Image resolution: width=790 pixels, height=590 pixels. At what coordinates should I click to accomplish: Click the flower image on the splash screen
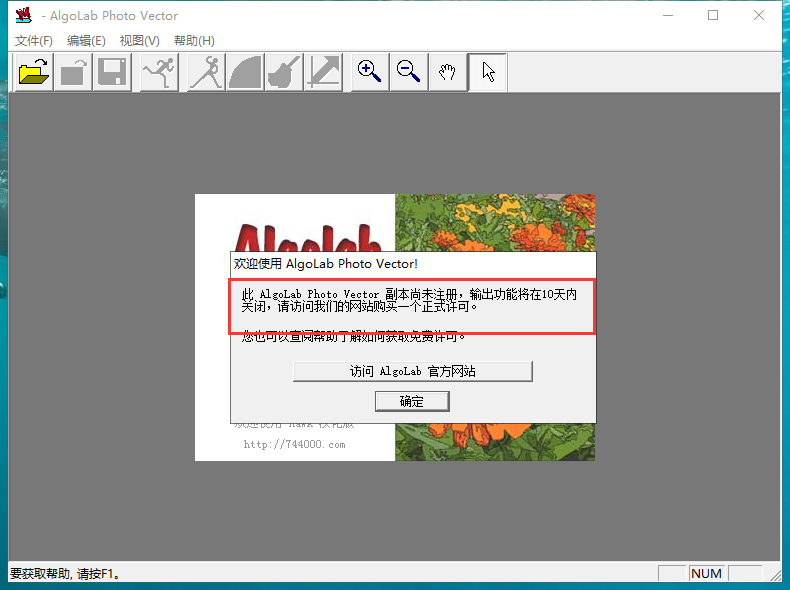[x=495, y=222]
